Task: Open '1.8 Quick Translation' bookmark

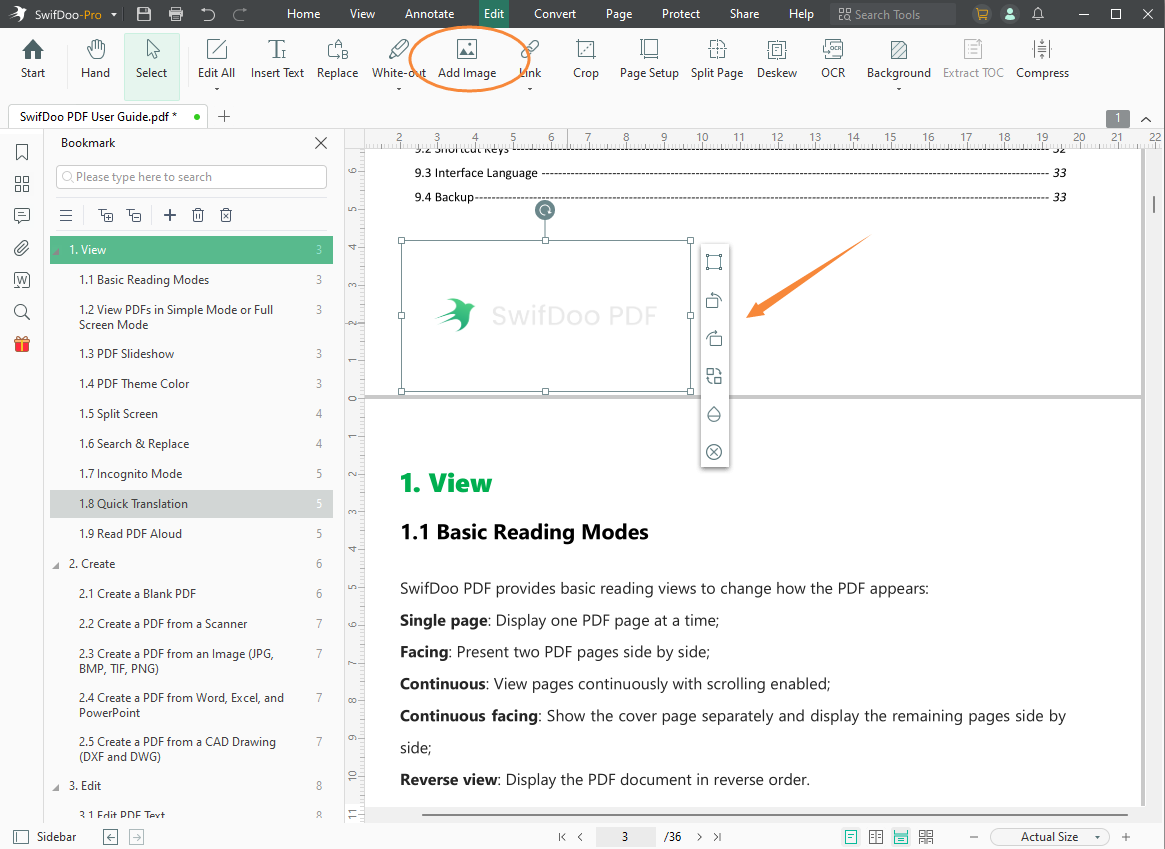Action: 191,504
